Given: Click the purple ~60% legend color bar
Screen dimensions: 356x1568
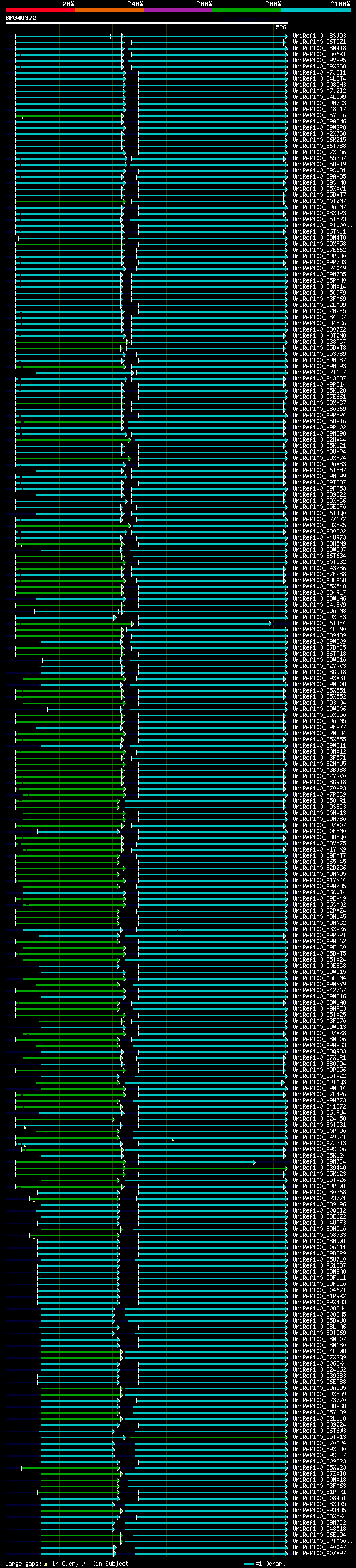Looking at the screenshot, I should click(x=179, y=10).
